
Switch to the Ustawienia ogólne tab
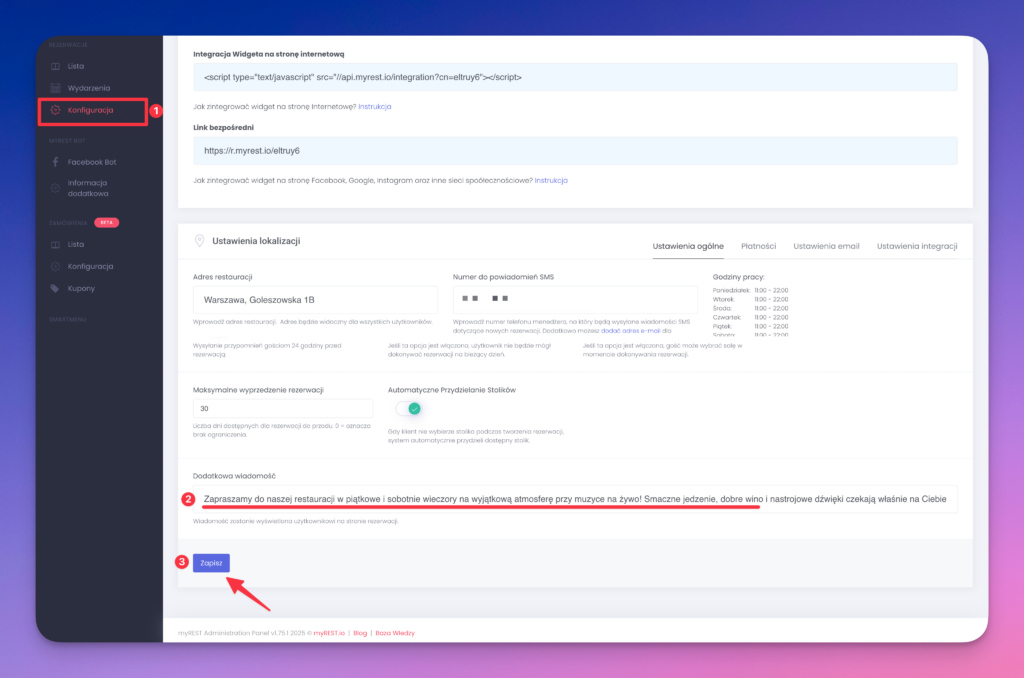688,246
